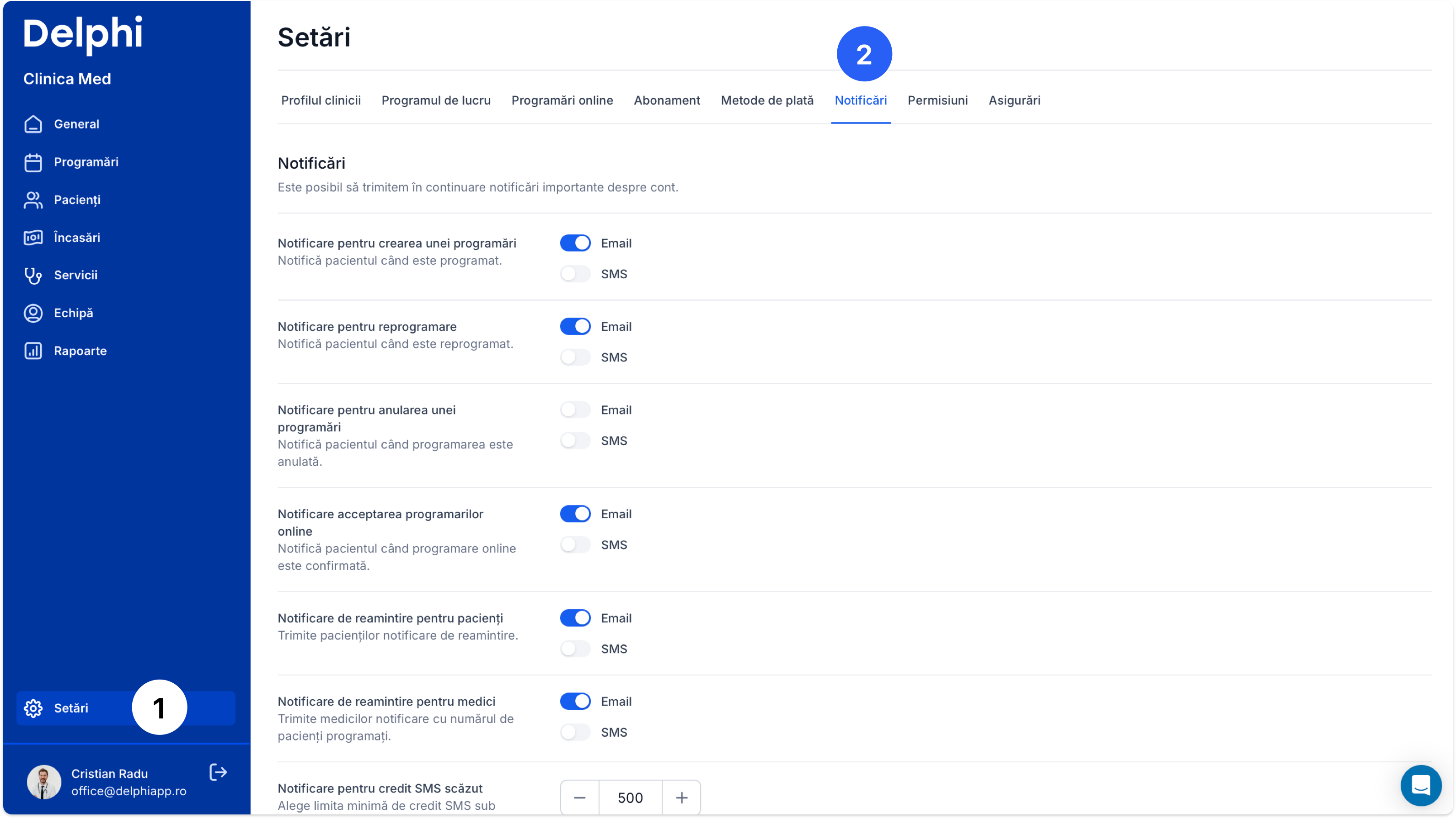Turn on SMS for patient reminder notification
This screenshot has height=819, width=1456.
point(575,649)
